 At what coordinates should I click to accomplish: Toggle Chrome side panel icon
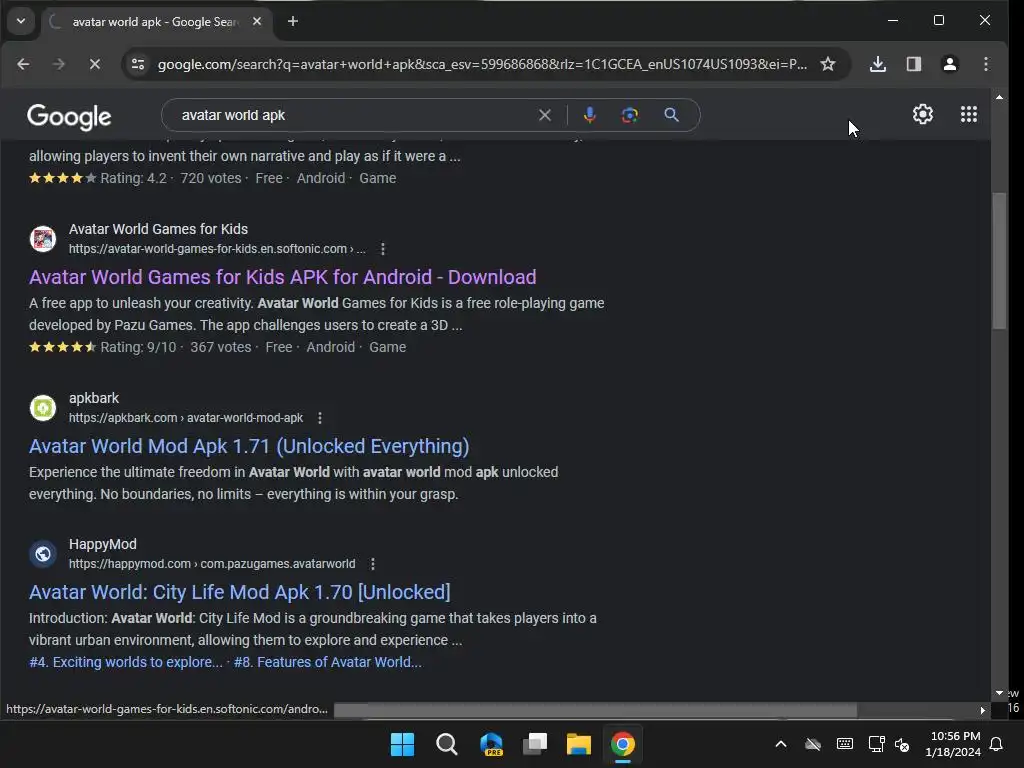click(914, 64)
